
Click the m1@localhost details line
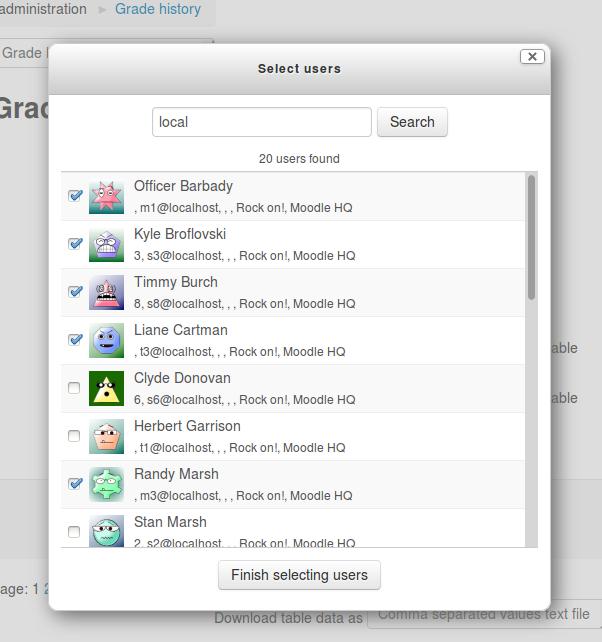tap(243, 208)
